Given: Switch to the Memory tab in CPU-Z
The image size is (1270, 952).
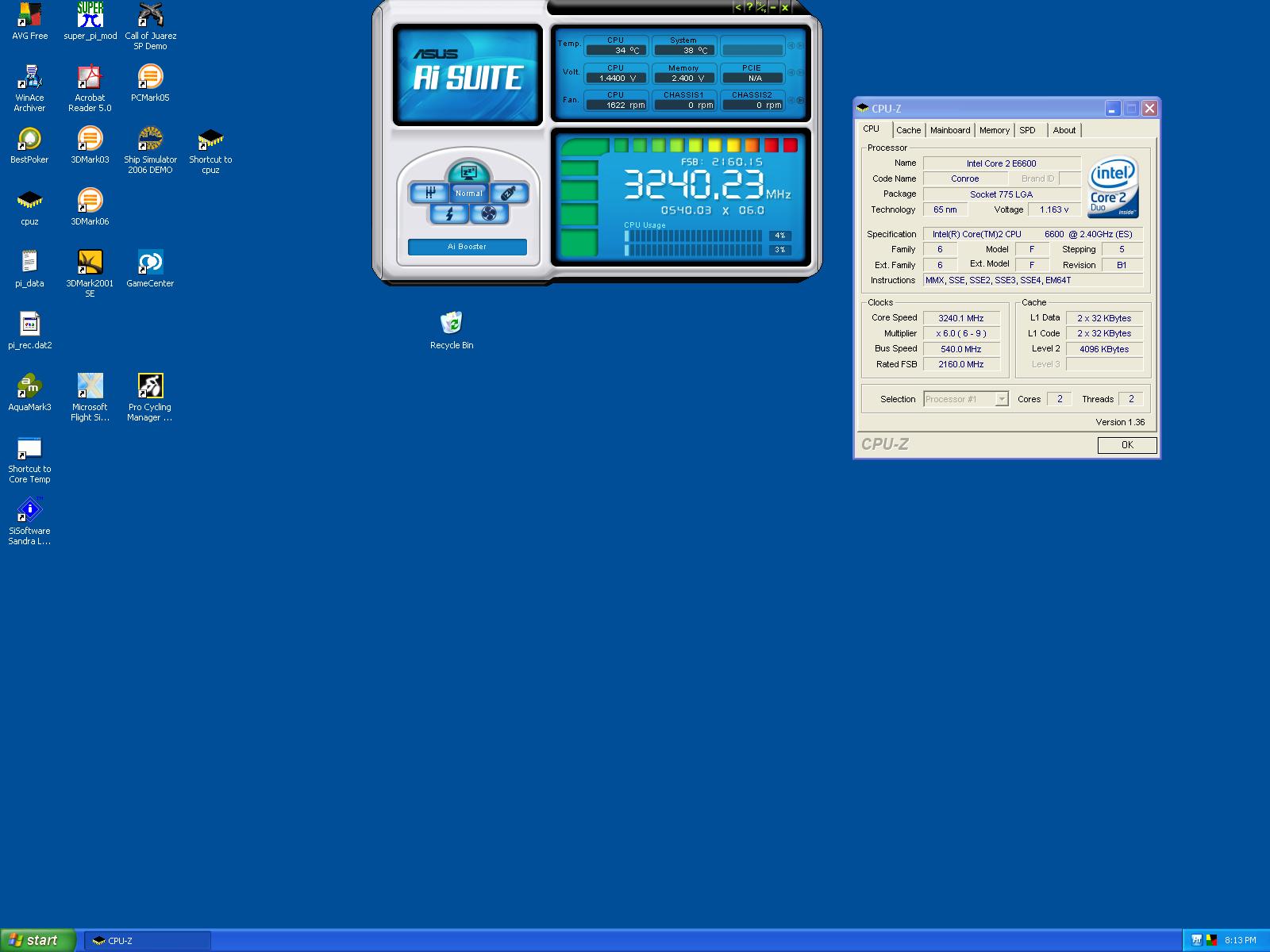Looking at the screenshot, I should (x=995, y=130).
